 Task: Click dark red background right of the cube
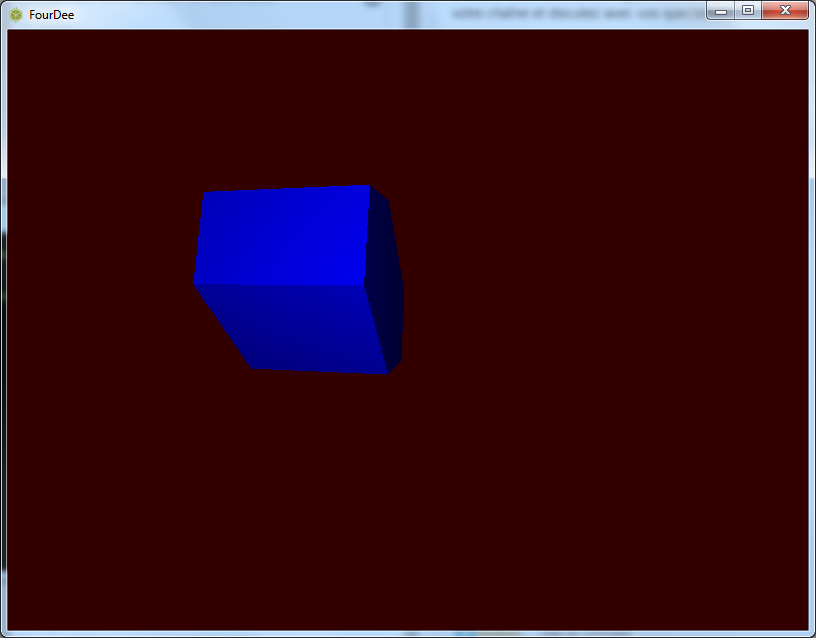[600, 300]
